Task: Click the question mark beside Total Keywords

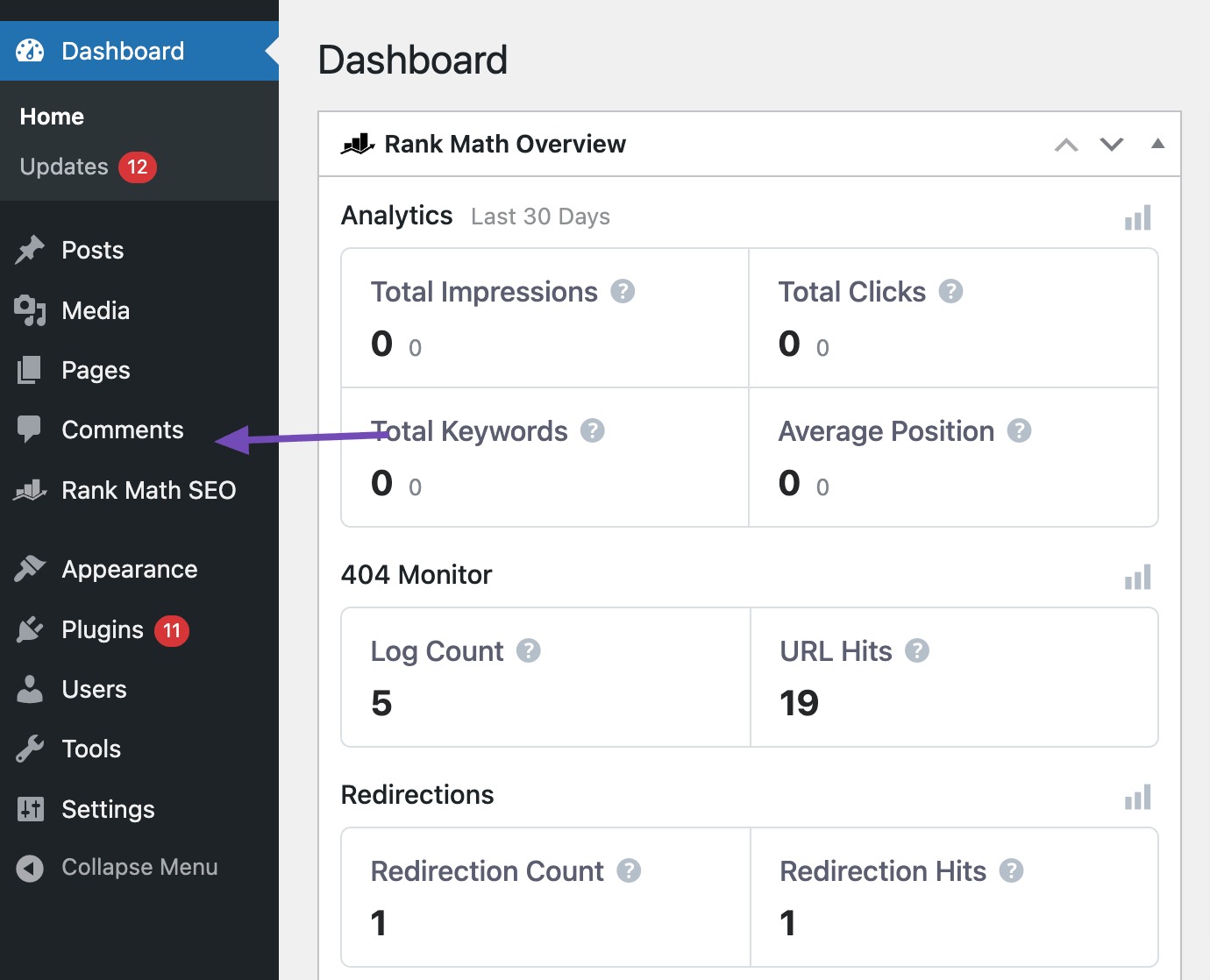Action: pyautogui.click(x=593, y=430)
